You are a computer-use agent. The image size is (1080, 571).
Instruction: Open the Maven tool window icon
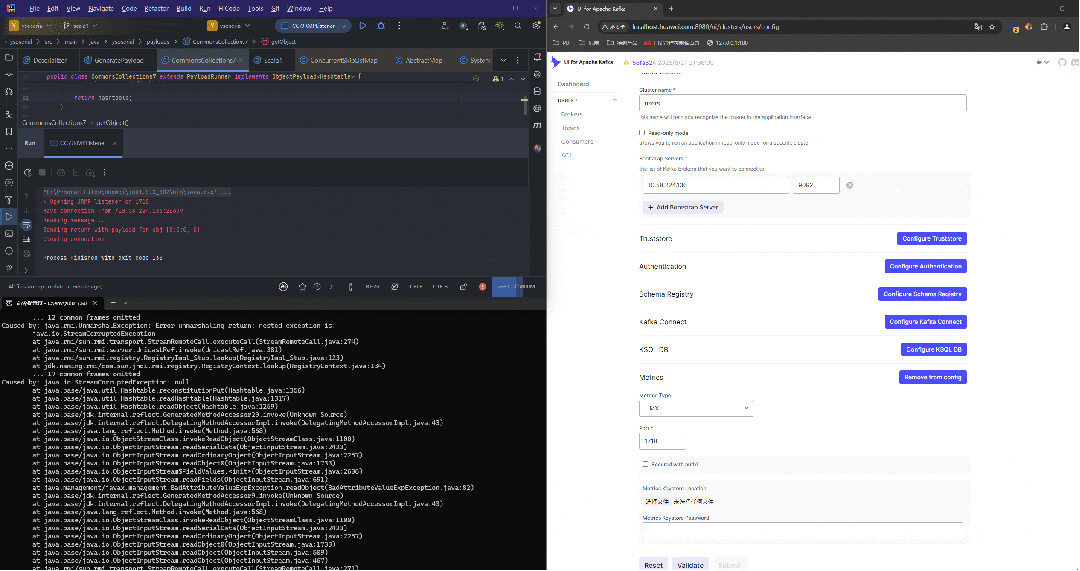tap(537, 125)
